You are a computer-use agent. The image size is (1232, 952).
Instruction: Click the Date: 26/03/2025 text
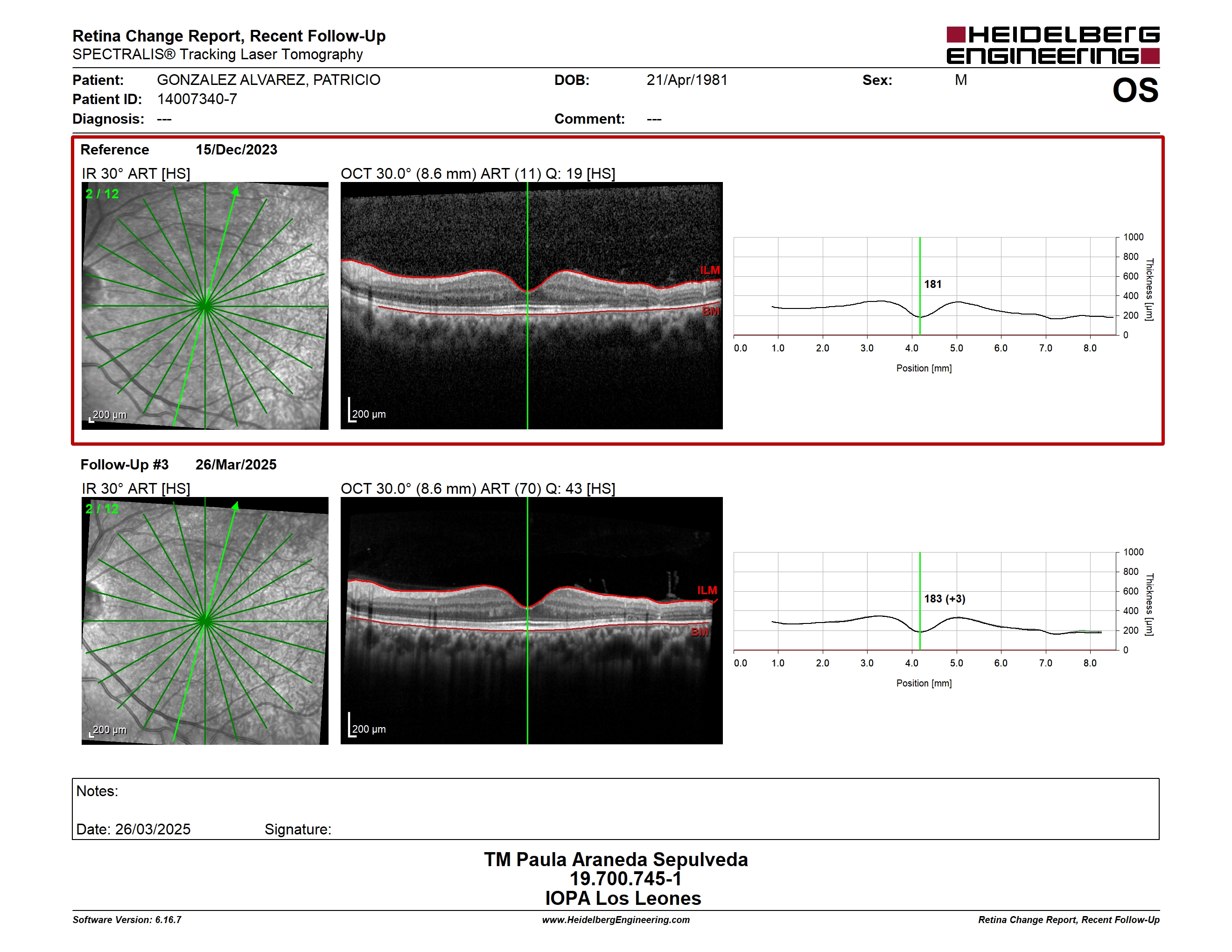(133, 829)
